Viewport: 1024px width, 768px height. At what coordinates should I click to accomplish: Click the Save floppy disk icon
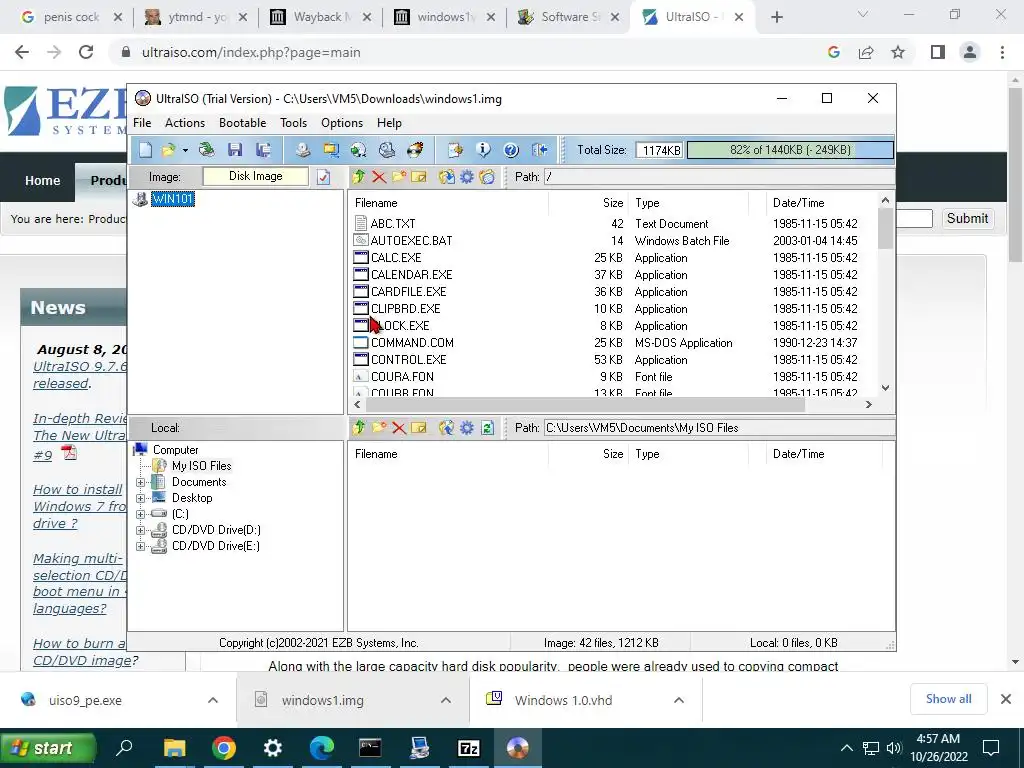235,150
